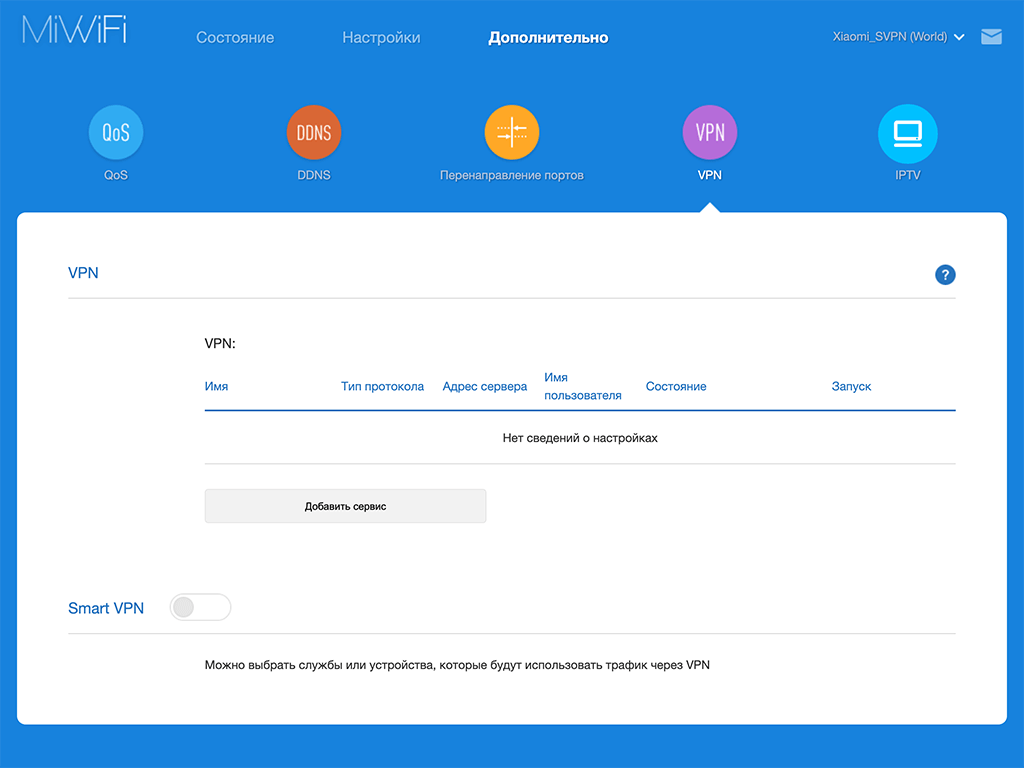Screen dimensions: 1024x768
Task: Select the purple VPN icon
Action: (710, 133)
